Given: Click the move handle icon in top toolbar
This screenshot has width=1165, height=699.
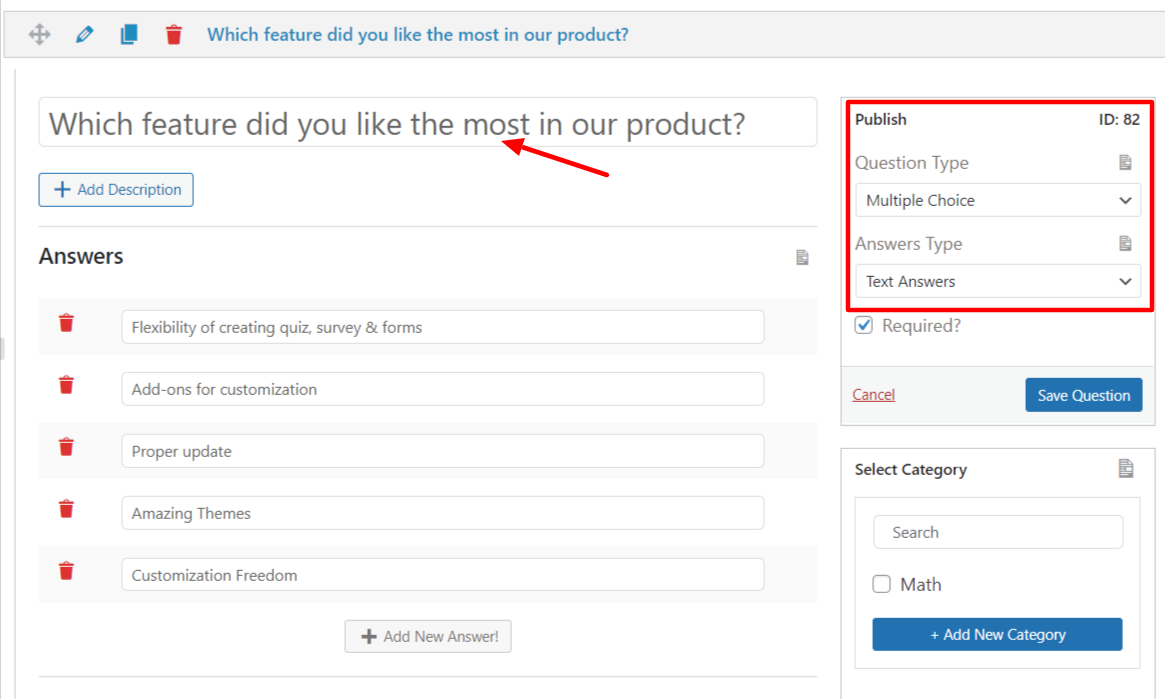Looking at the screenshot, I should click(x=40, y=34).
